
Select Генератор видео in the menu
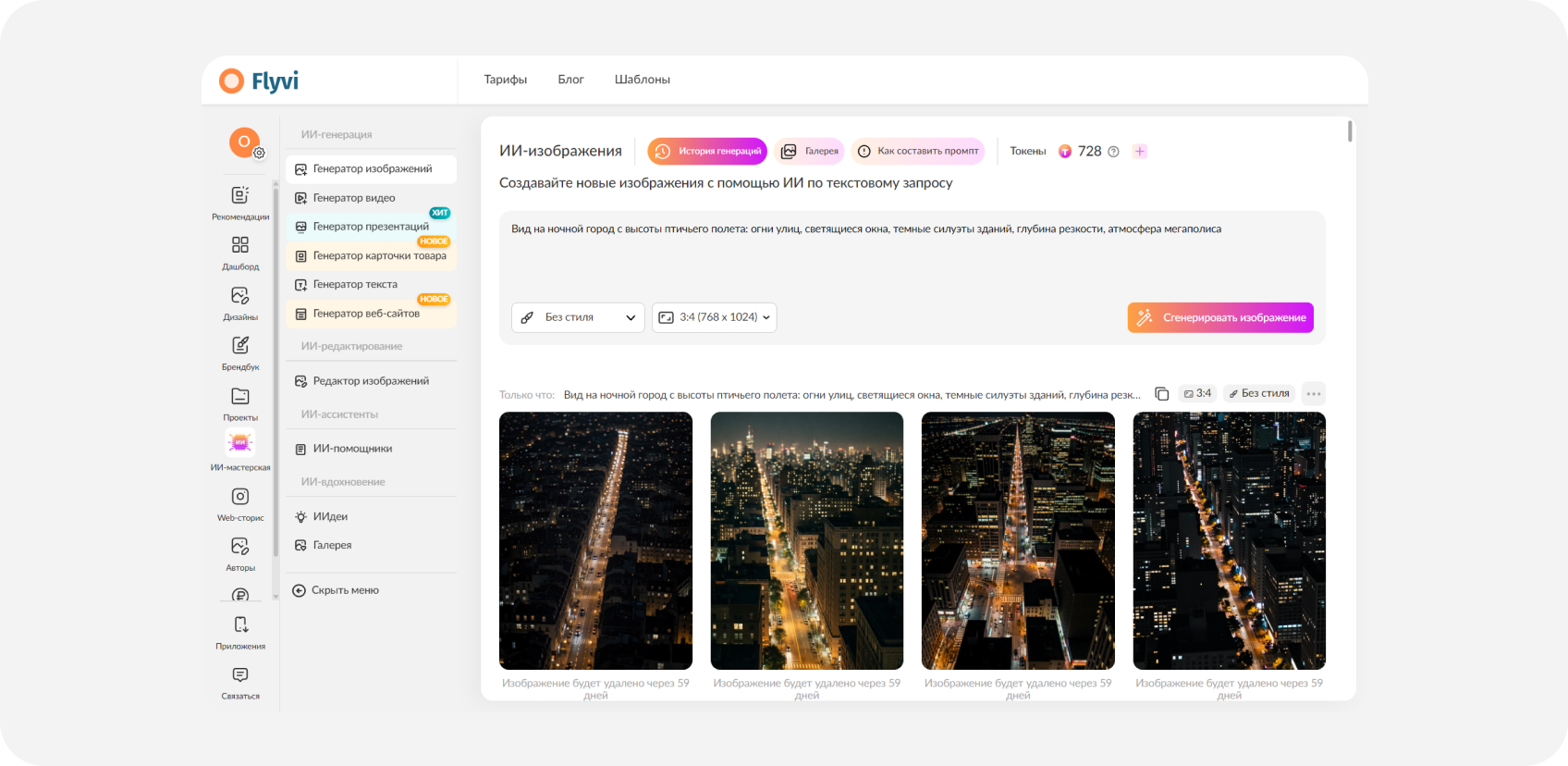[372, 198]
